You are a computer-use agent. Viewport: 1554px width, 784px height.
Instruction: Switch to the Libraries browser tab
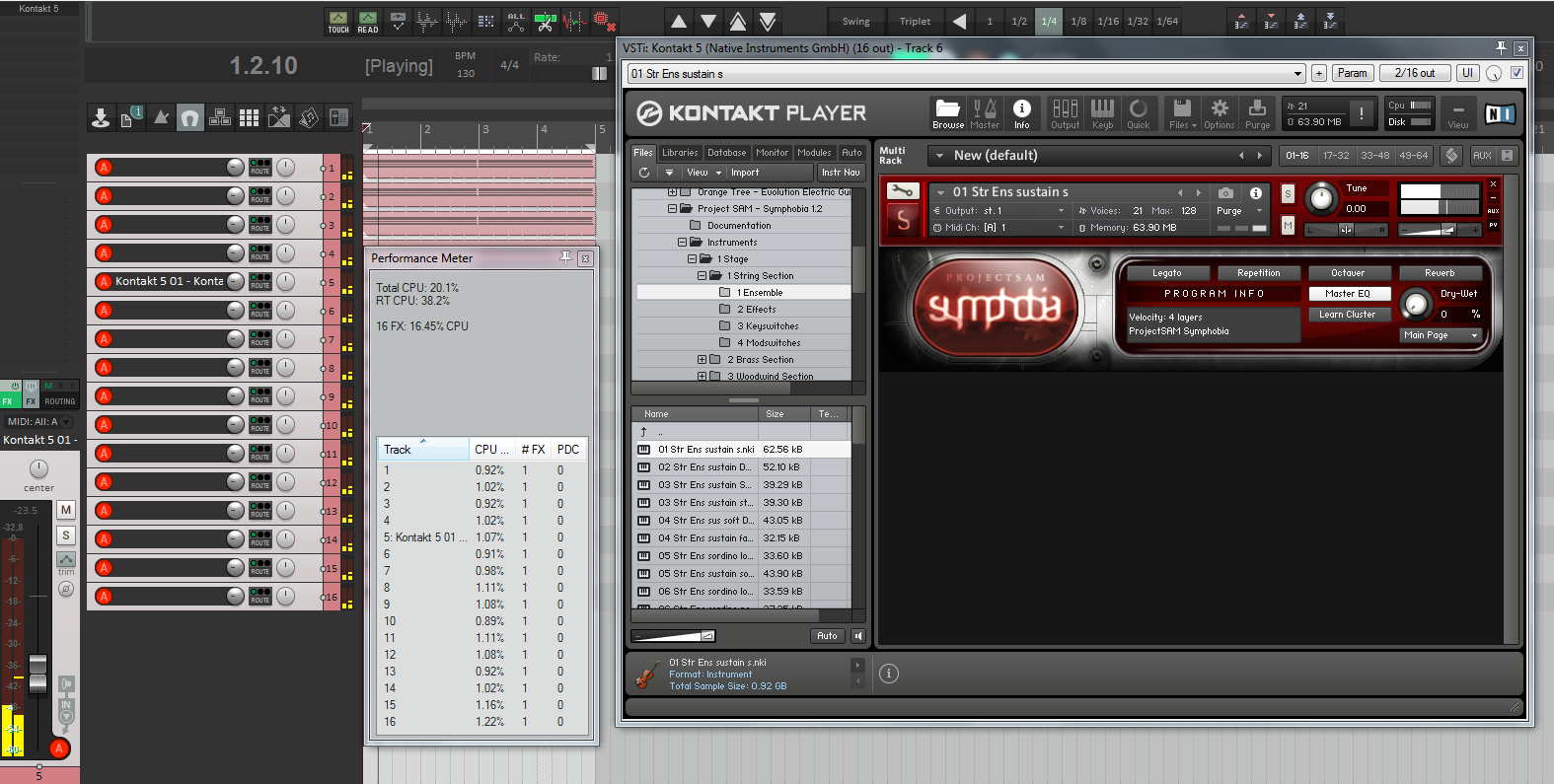click(x=680, y=153)
